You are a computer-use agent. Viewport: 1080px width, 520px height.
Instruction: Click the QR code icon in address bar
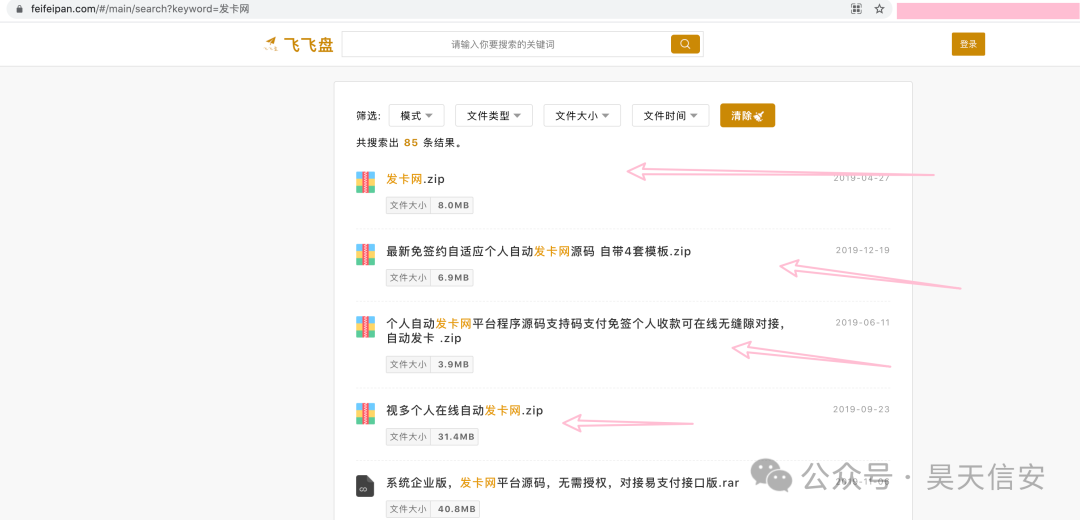coord(856,9)
